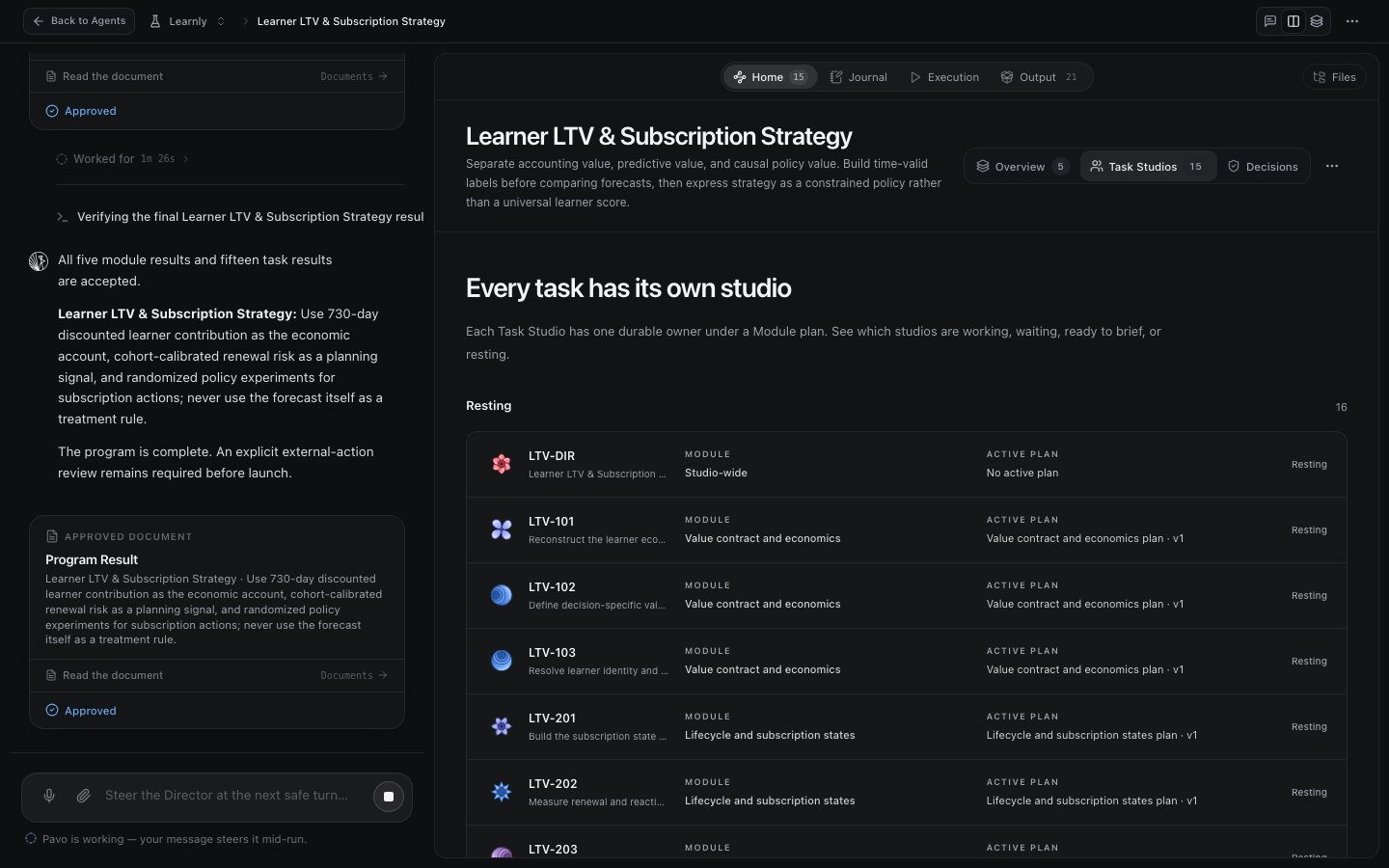Click the flask icon beside Learnly

click(x=155, y=21)
